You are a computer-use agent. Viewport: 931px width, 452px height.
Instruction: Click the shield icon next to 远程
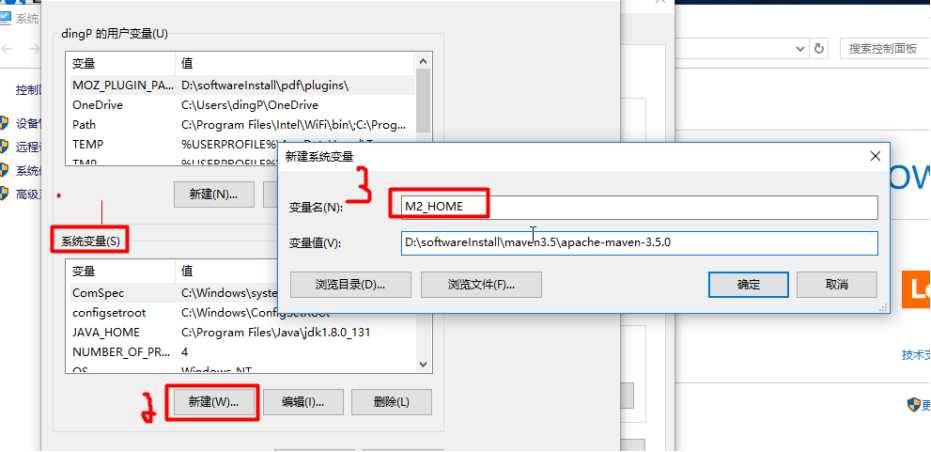[x=4, y=147]
